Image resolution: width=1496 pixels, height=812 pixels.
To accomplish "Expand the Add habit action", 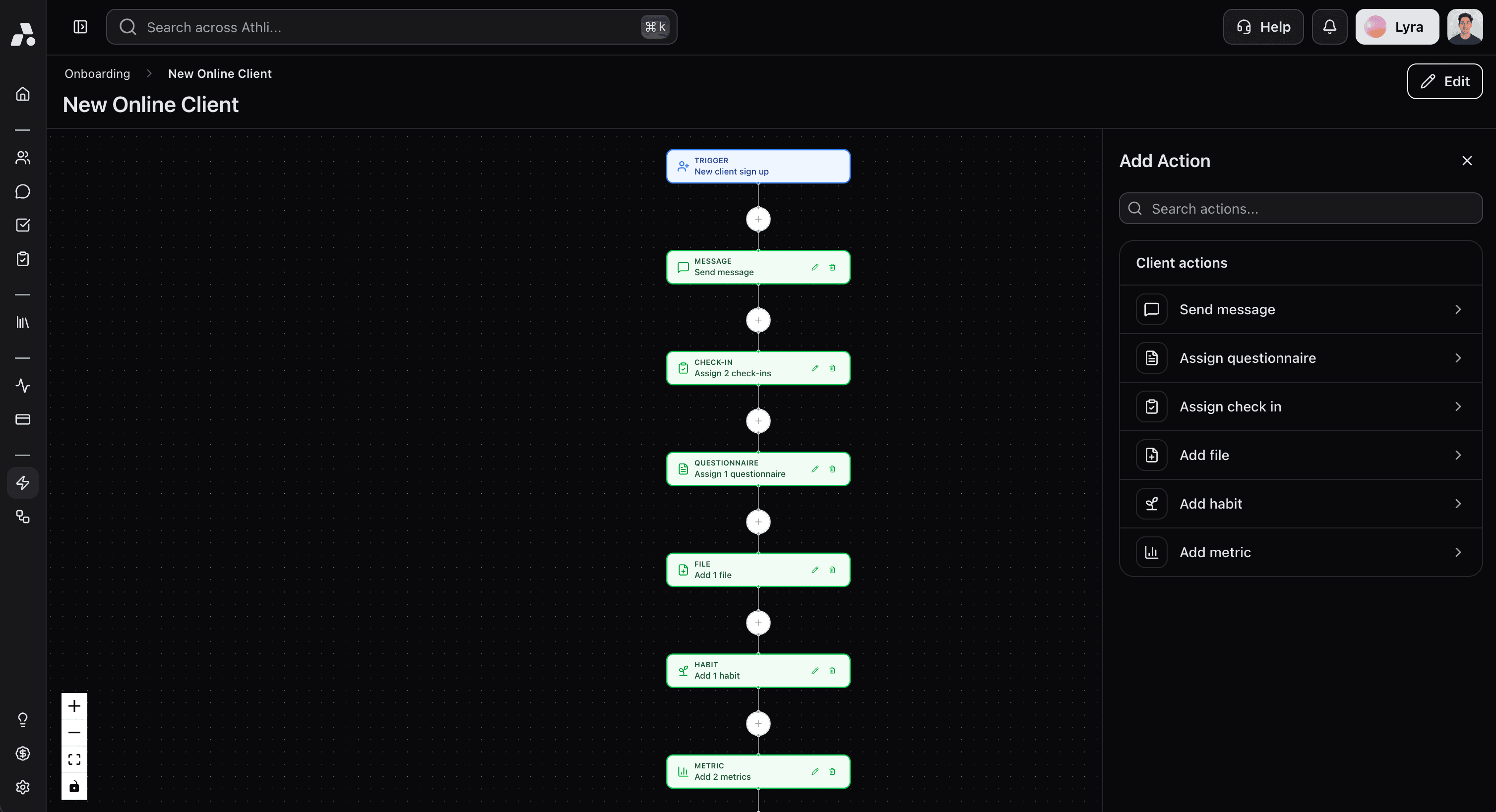I will coord(1301,503).
